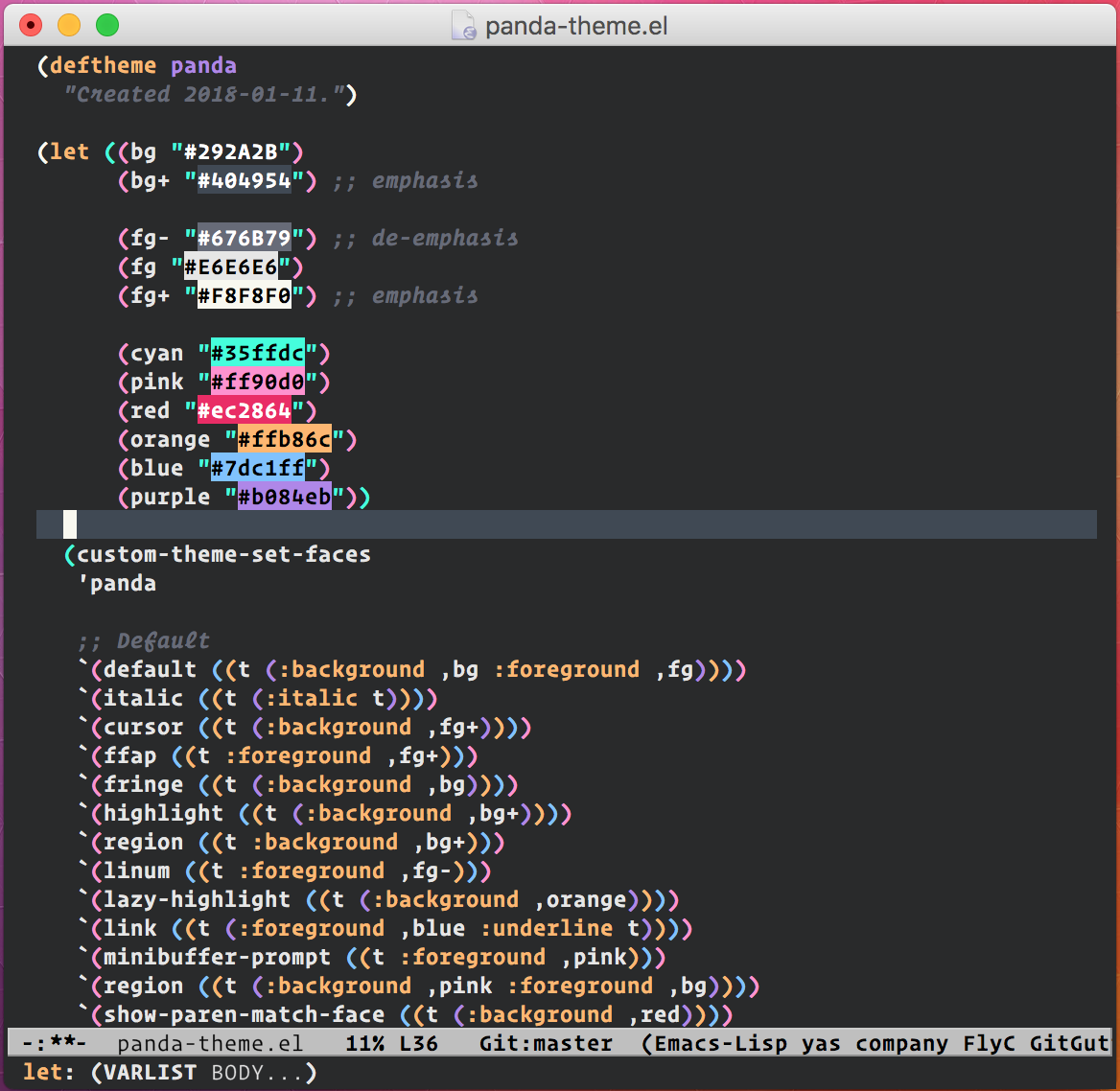Click the yellow minimize window button
Viewport: 1120px width, 1091px height.
(69, 25)
